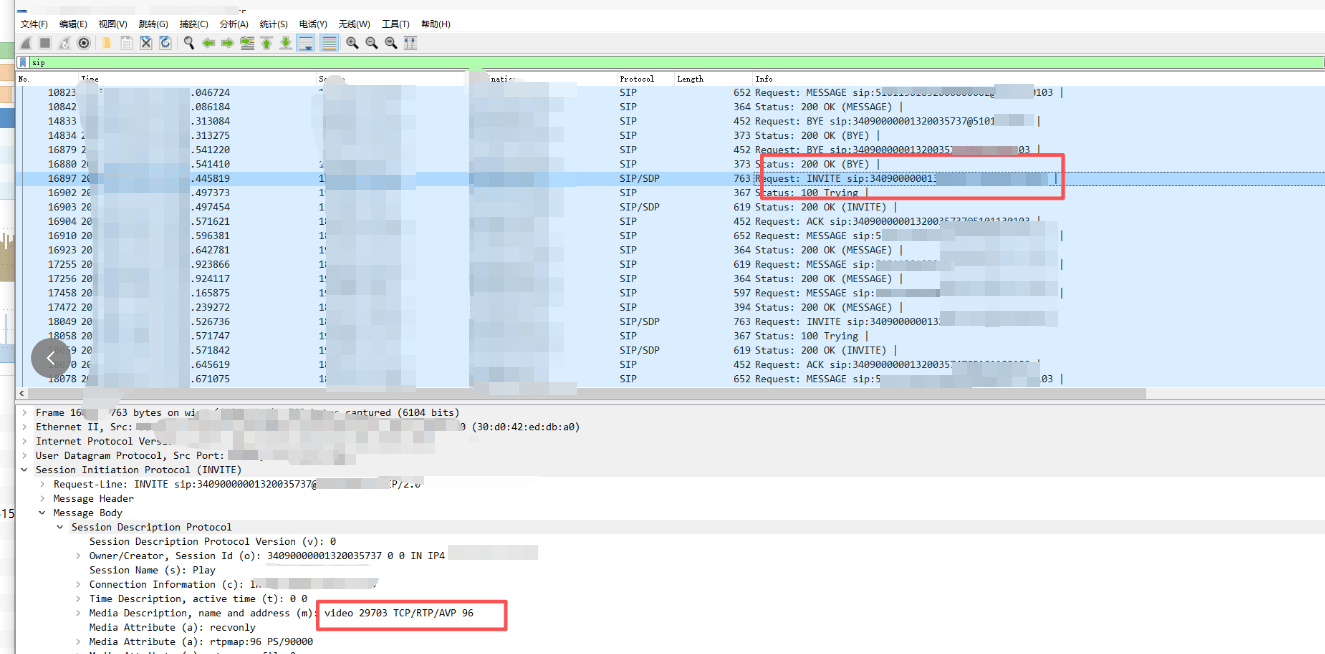Collapse the Session Initiation Protocol (INVITE) node

coord(24,470)
